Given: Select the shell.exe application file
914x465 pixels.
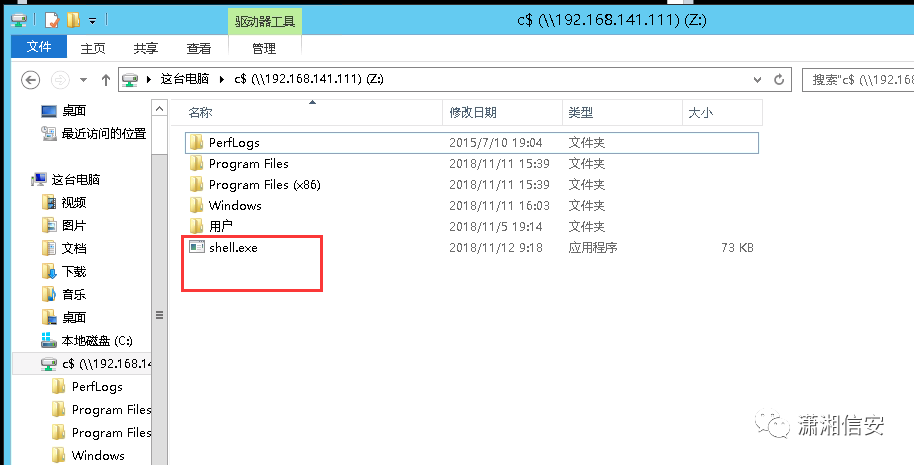Looking at the screenshot, I should click(233, 248).
